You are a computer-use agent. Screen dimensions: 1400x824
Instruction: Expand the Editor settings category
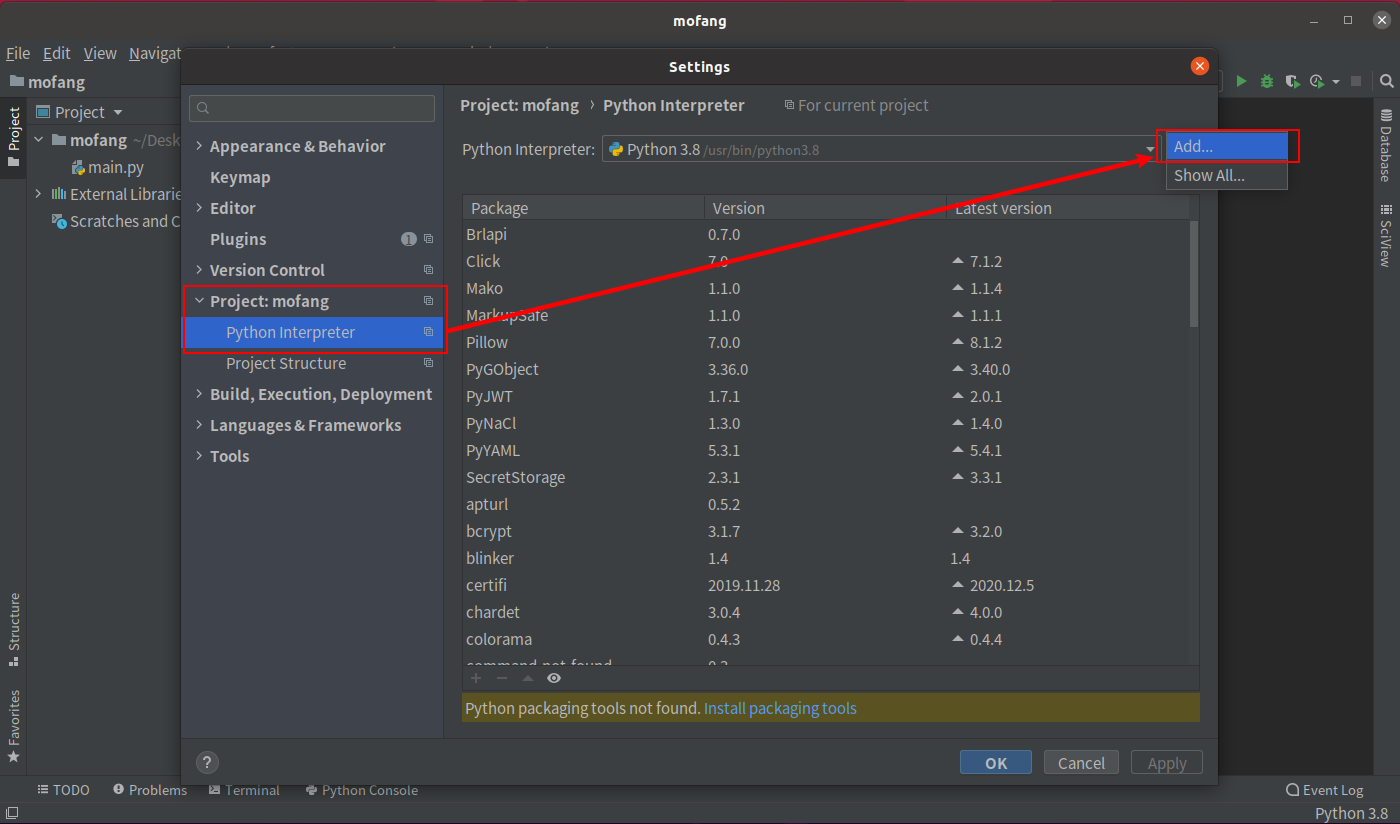click(200, 208)
